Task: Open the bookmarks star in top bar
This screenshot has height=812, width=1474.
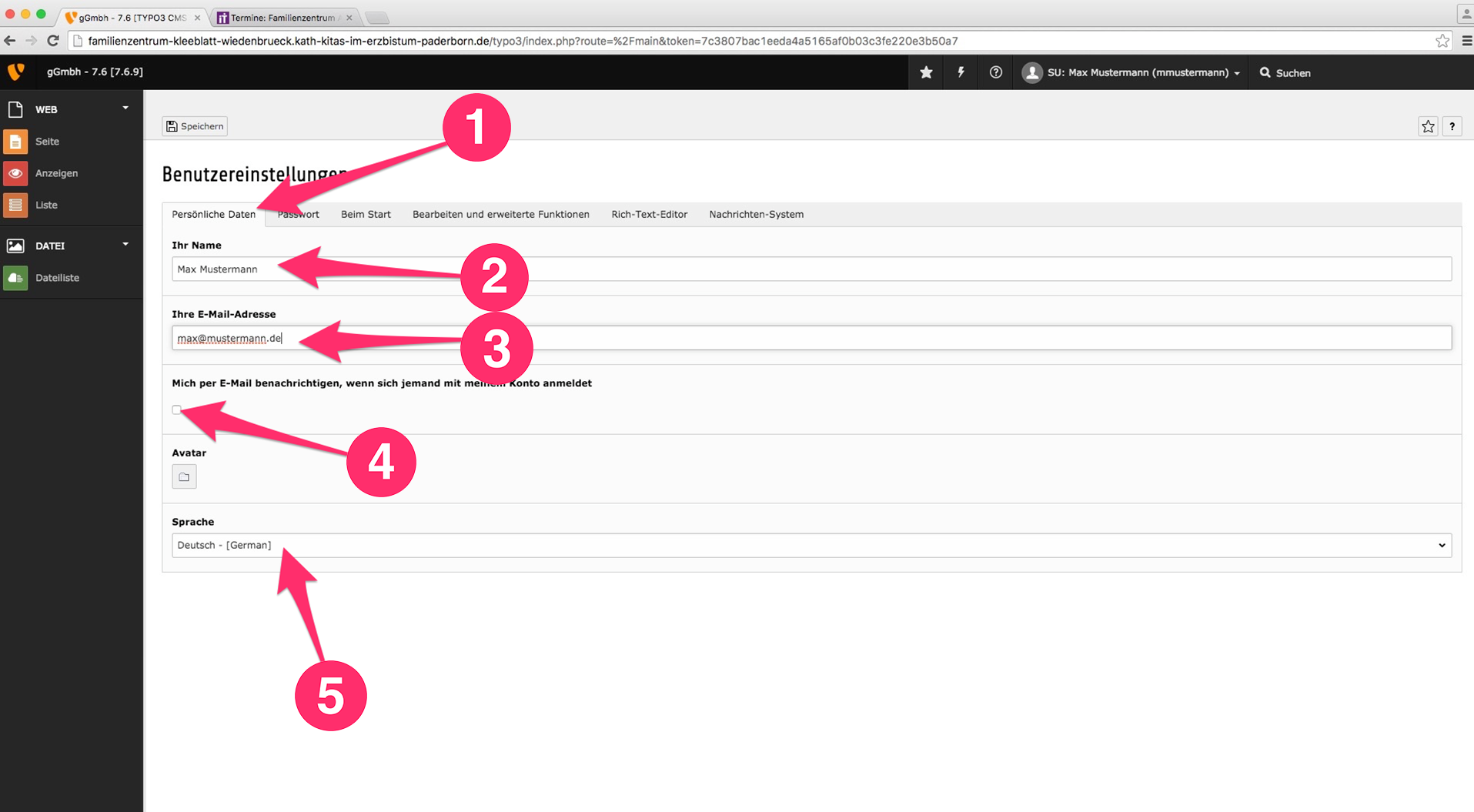Action: click(x=926, y=72)
